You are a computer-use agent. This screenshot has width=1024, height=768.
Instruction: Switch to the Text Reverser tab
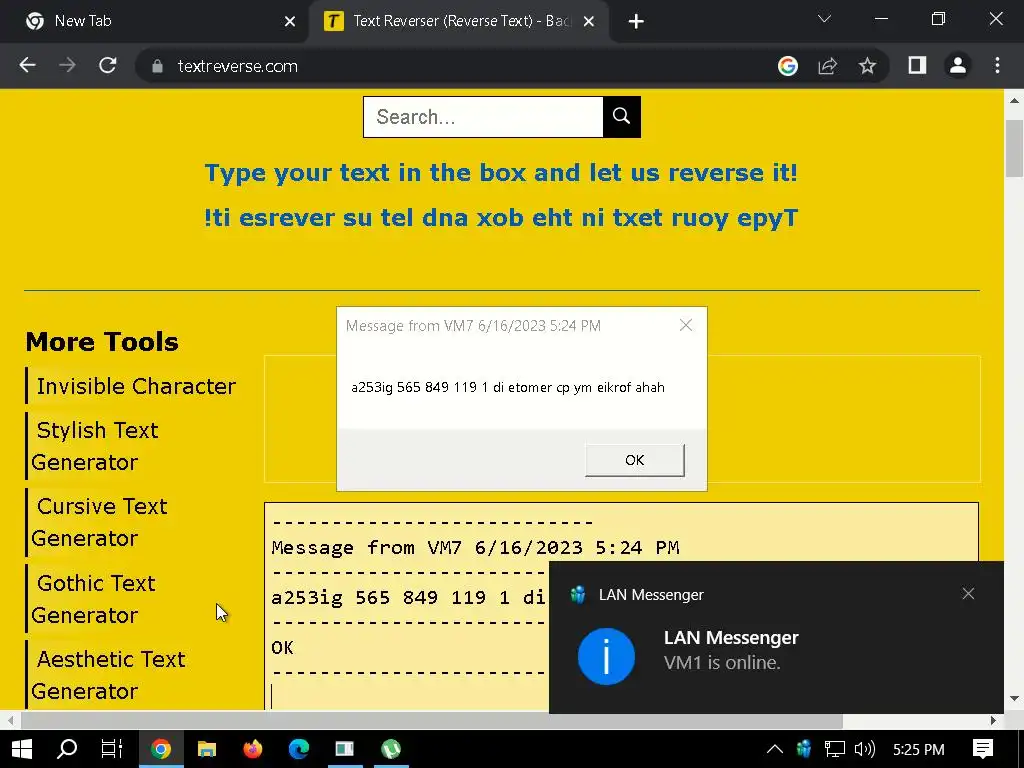click(x=457, y=22)
